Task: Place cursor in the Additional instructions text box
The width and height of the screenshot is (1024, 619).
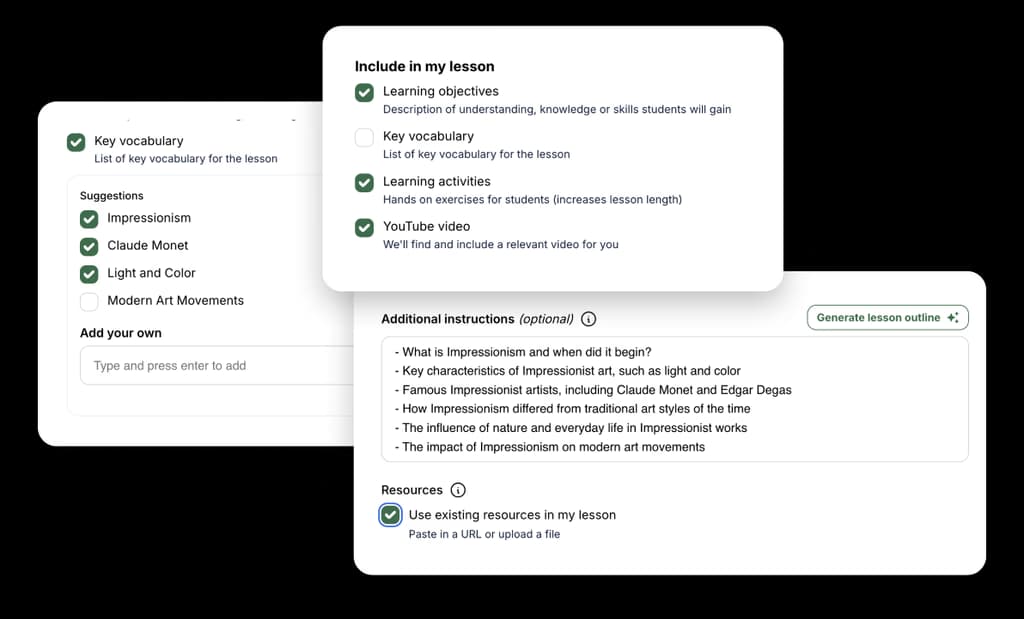Action: (675, 400)
